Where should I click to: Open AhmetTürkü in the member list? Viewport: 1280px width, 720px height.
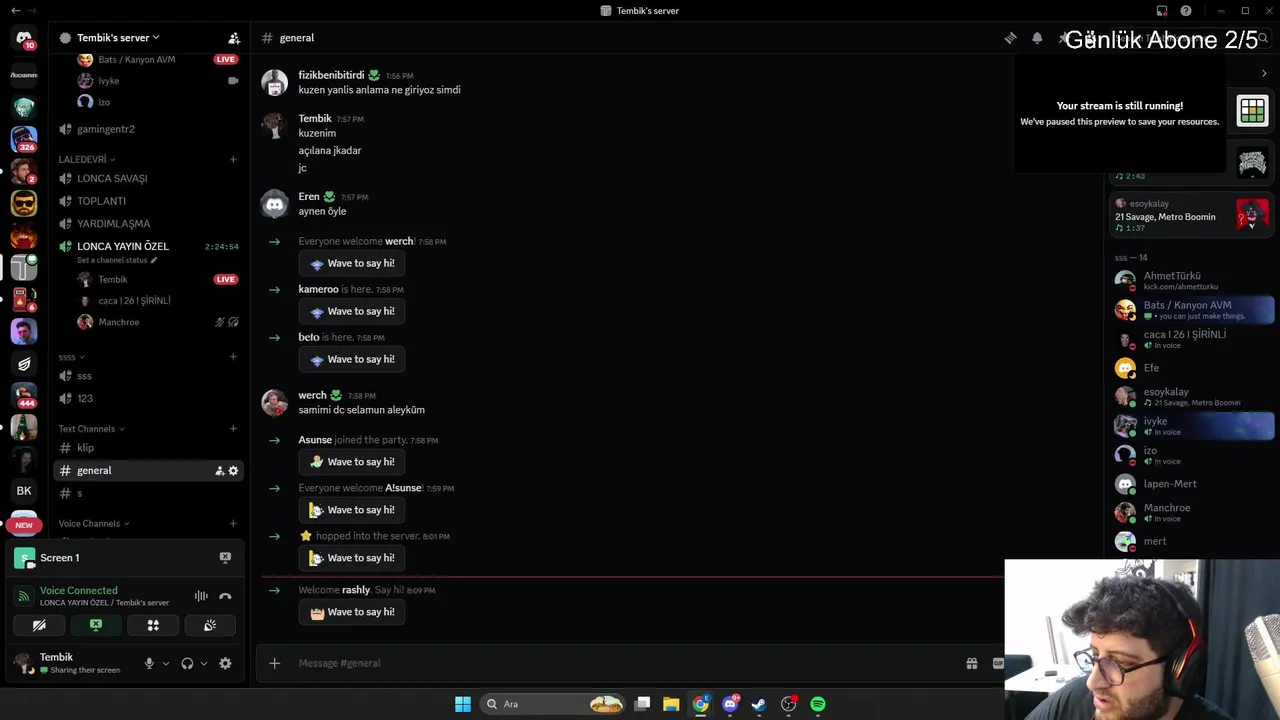1192,280
